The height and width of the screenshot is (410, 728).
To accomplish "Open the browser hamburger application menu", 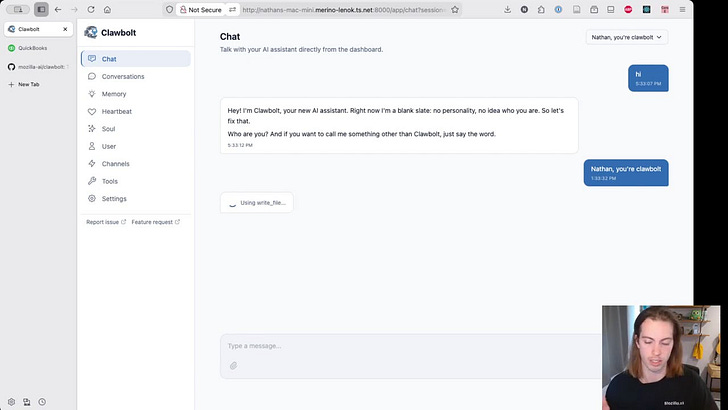I will pyautogui.click(x=682, y=9).
